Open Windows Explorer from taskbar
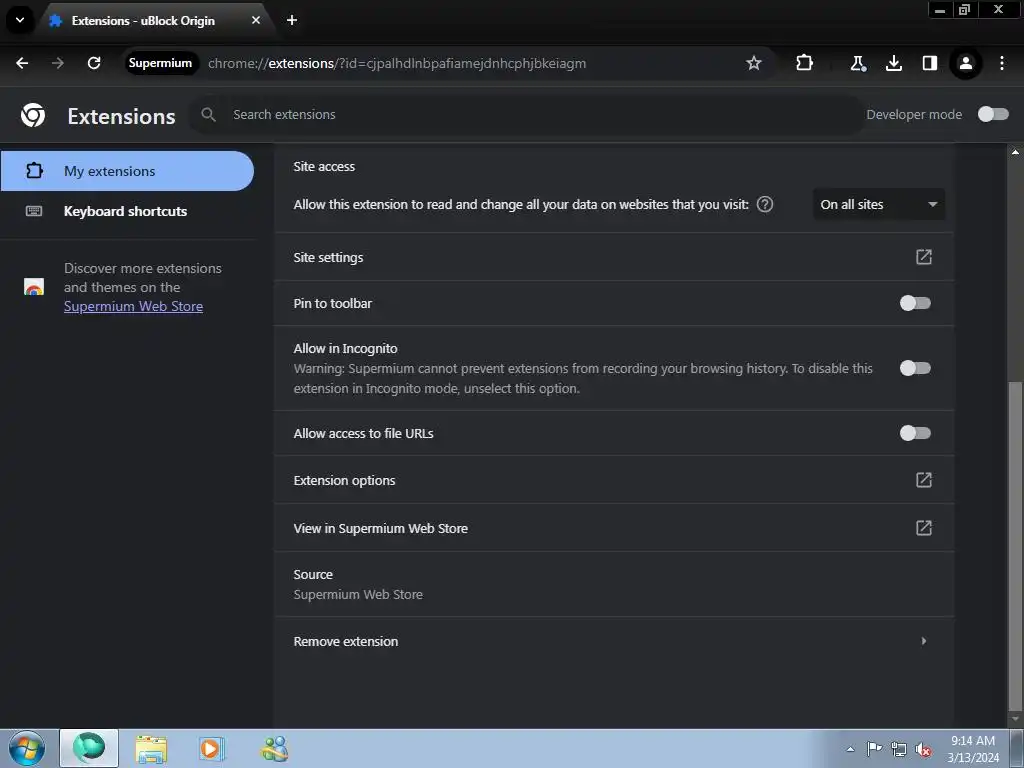This screenshot has width=1024, height=768. (x=152, y=749)
